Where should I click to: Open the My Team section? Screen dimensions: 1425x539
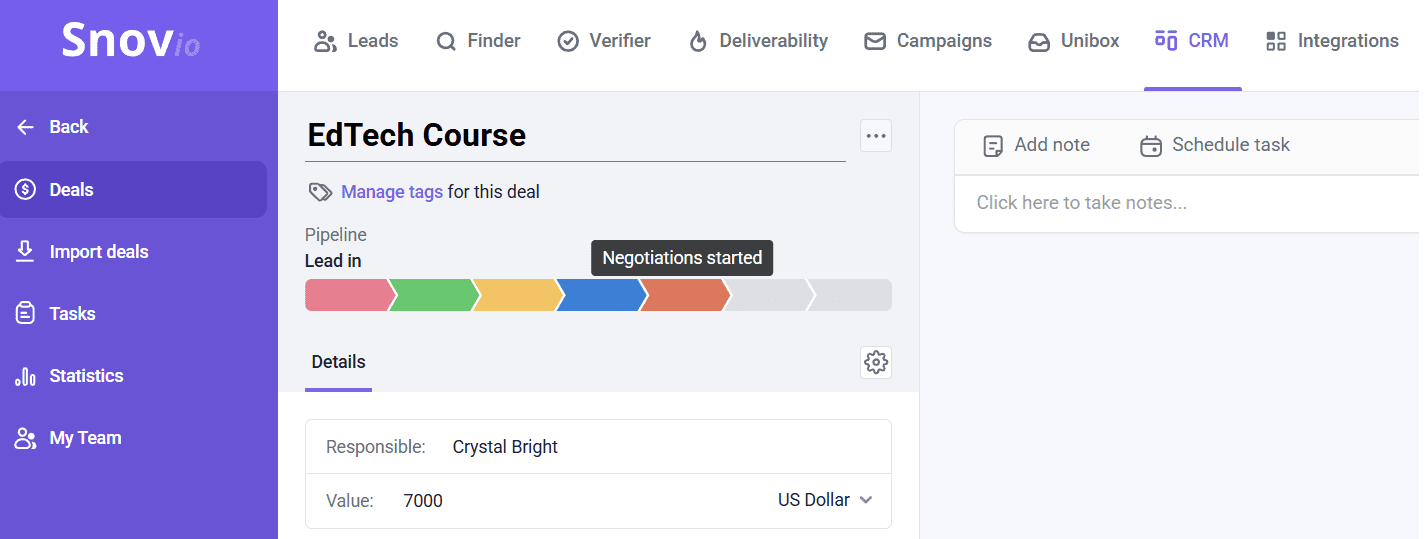85,438
